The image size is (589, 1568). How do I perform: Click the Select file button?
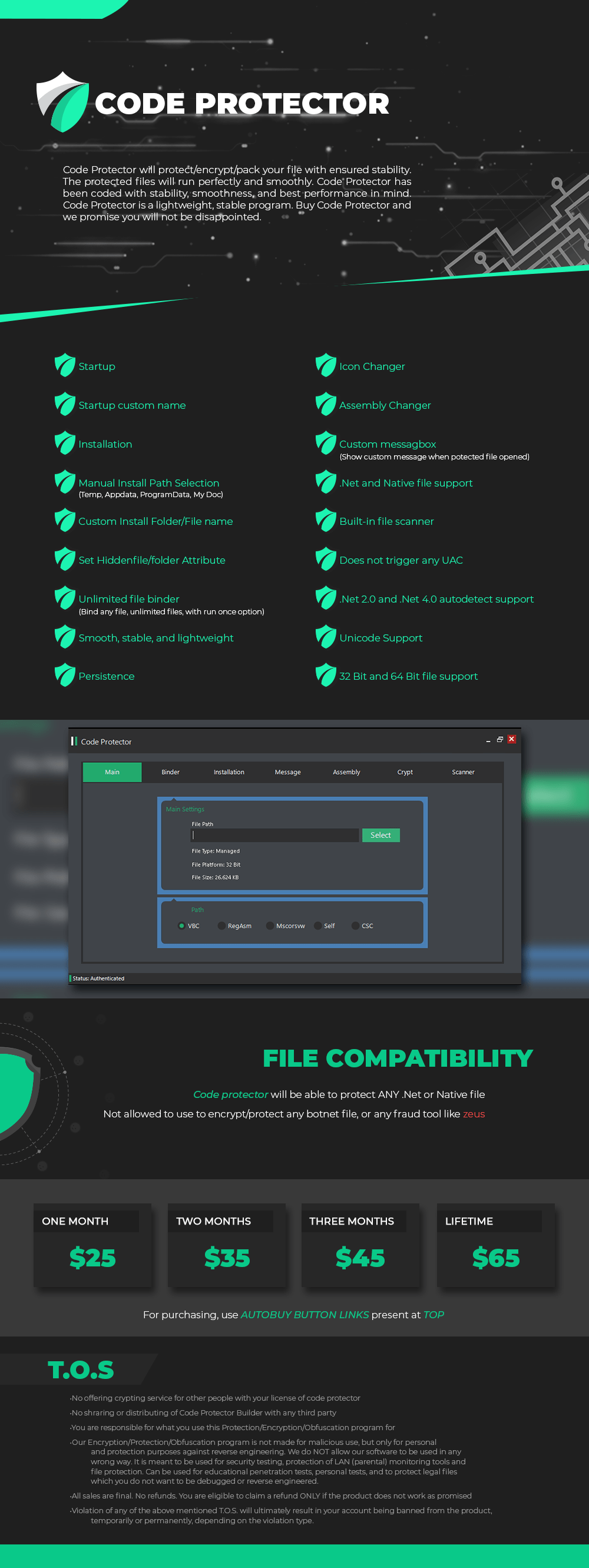click(381, 835)
